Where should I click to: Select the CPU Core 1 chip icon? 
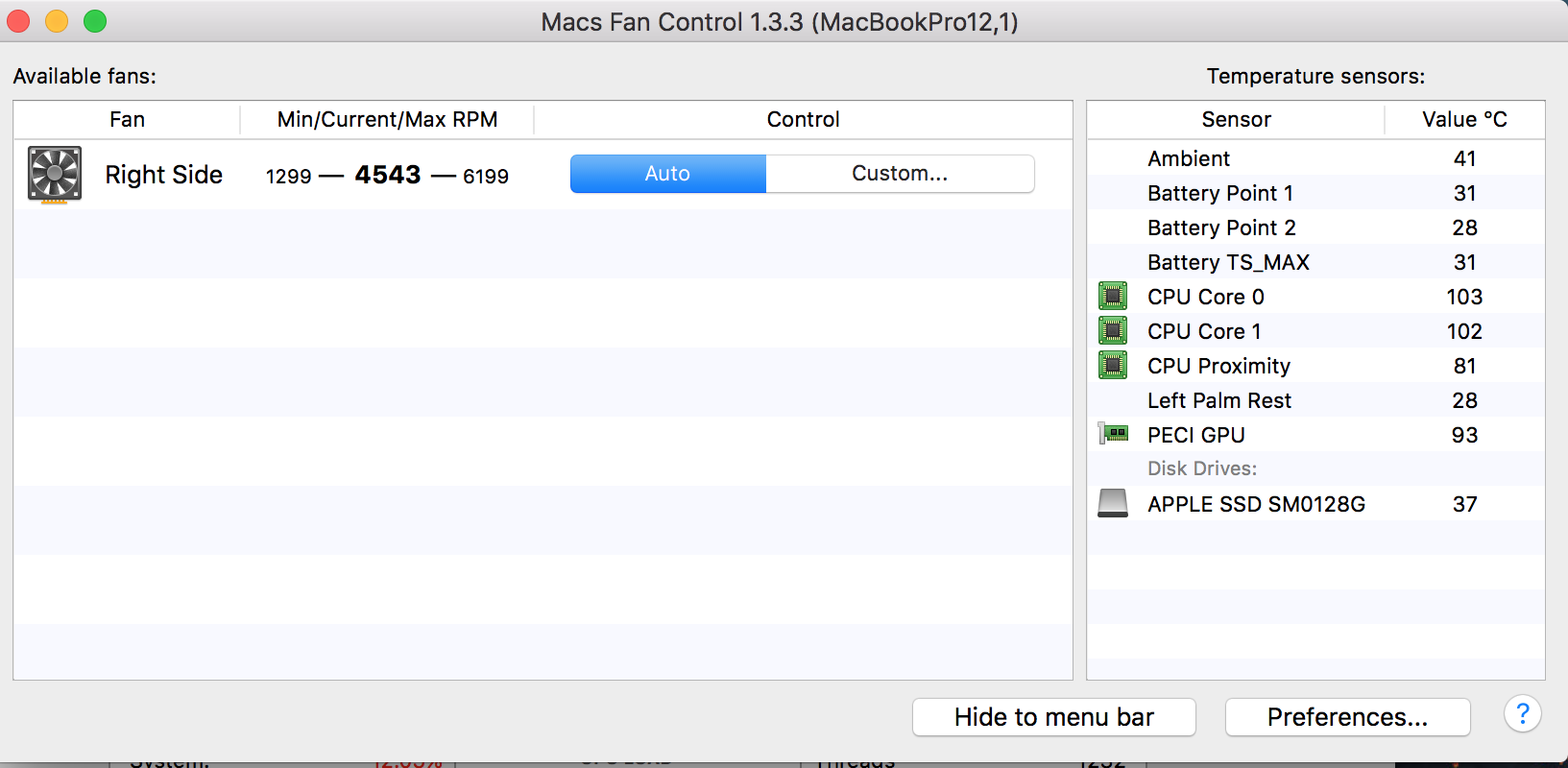[x=1113, y=331]
